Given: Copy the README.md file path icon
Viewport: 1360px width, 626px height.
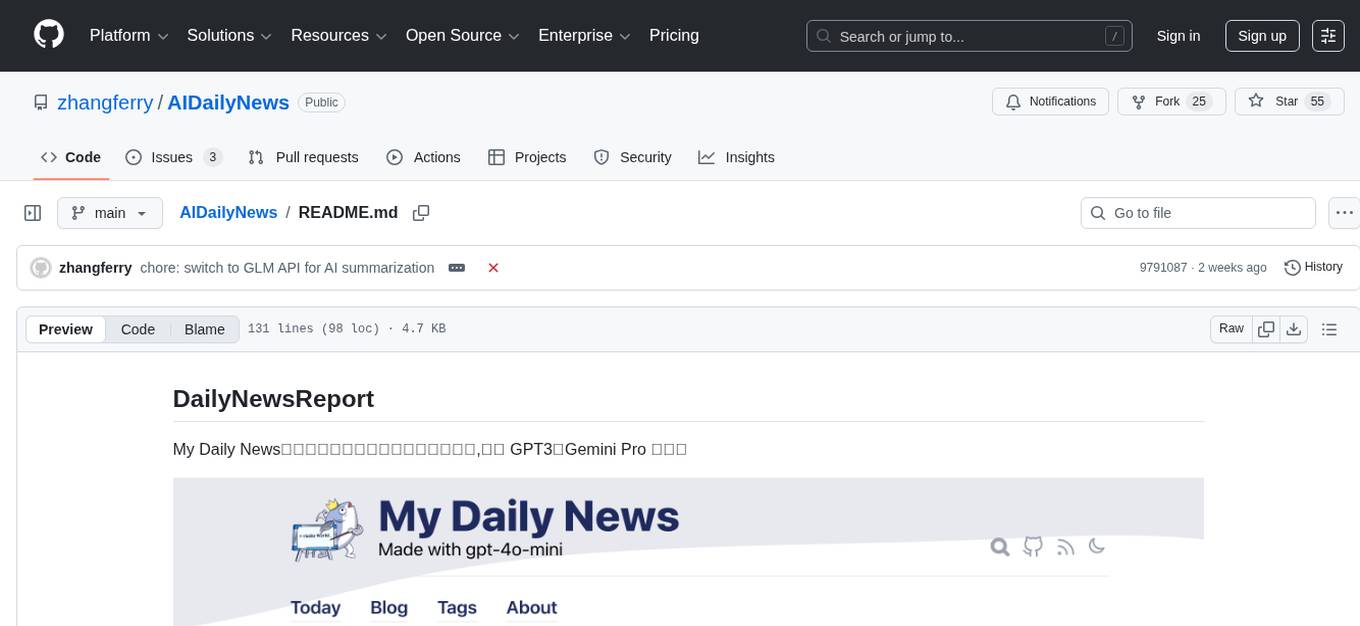Looking at the screenshot, I should click(421, 212).
